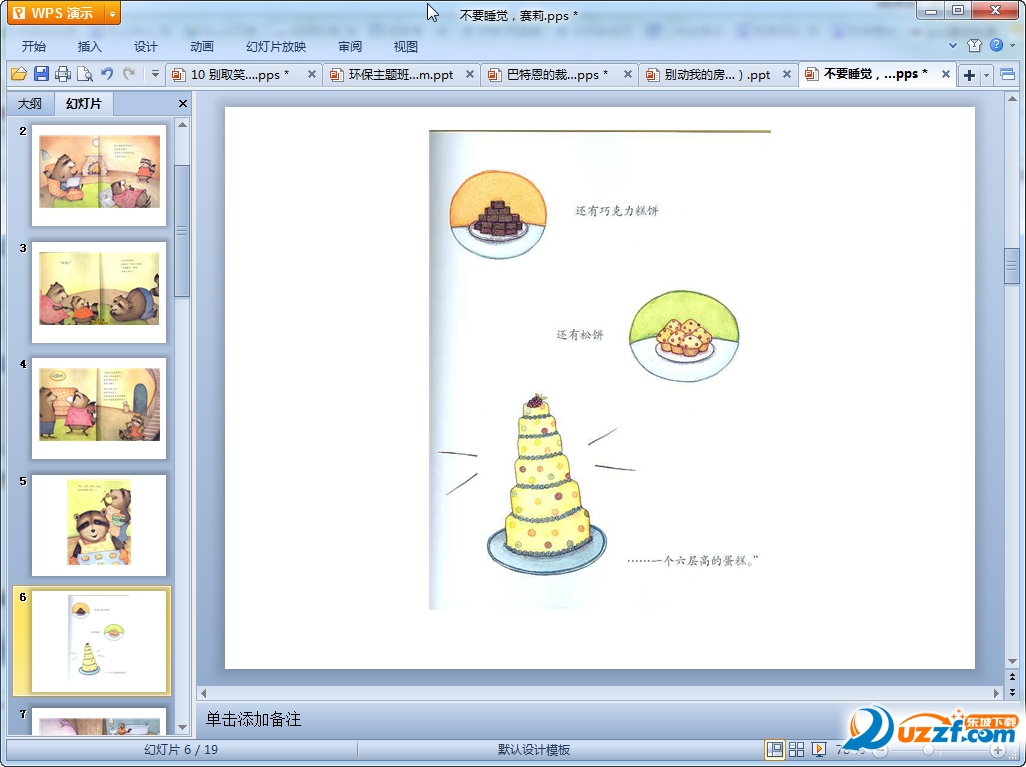Open help question mark icon
The image size is (1026, 767).
pyautogui.click(x=997, y=45)
